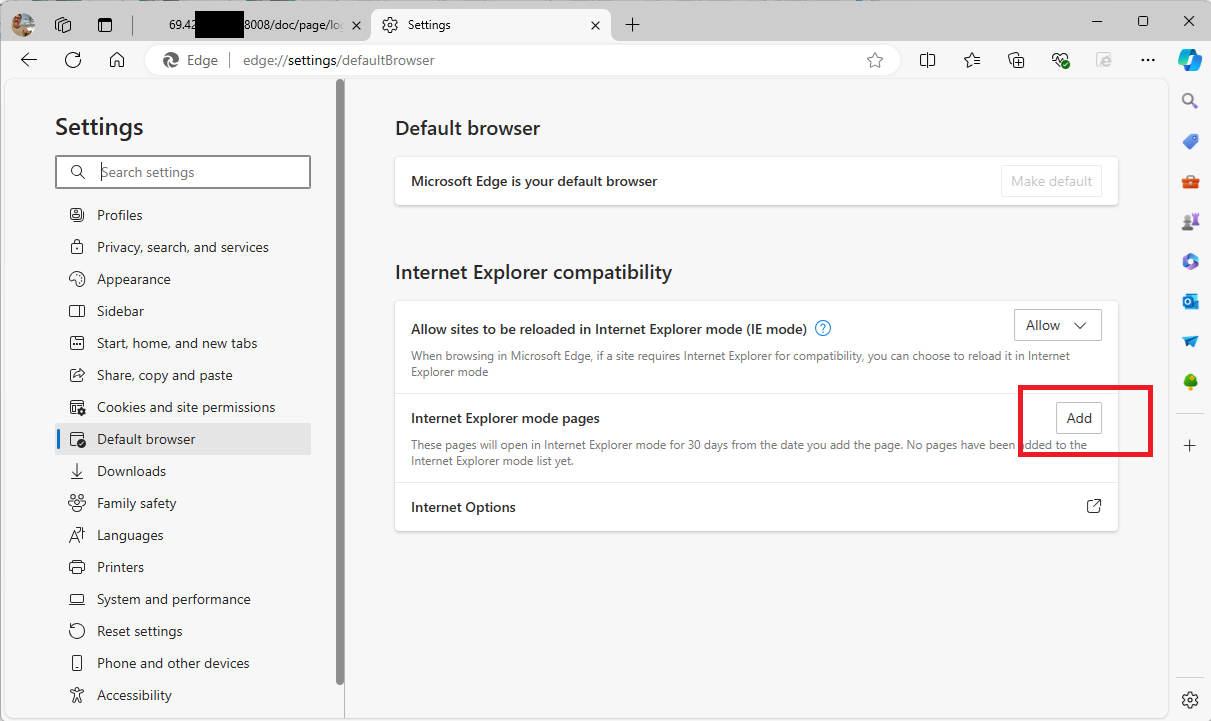Open the tree icon in sidebar
1211x721 pixels.
click(1190, 381)
